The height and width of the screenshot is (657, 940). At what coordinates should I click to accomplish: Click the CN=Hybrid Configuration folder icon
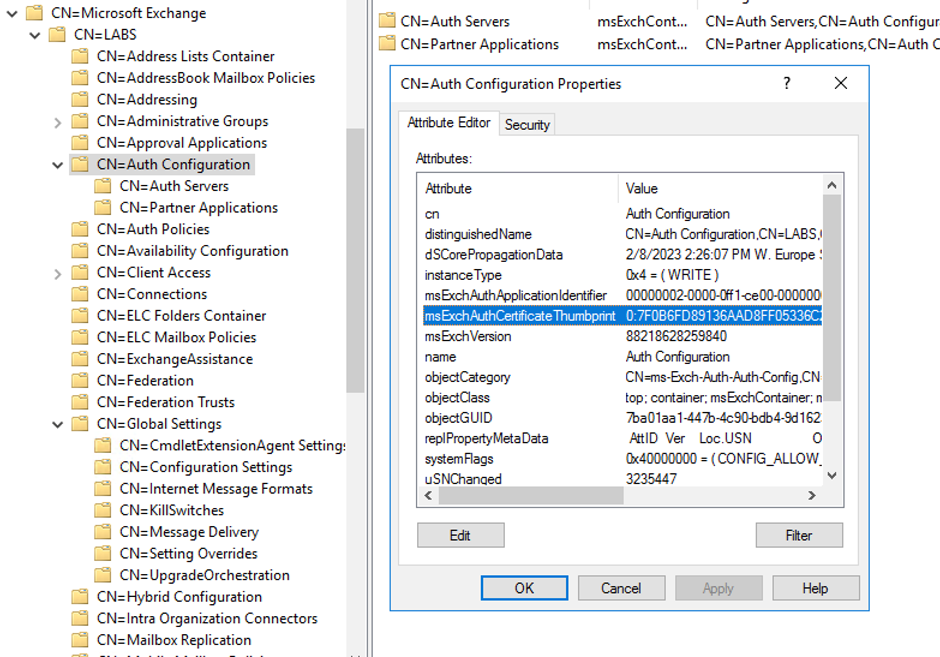tap(80, 596)
